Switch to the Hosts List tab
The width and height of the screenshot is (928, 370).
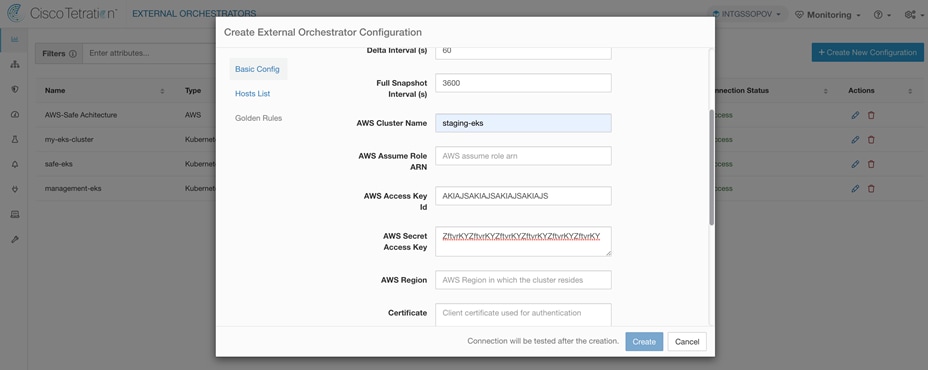pyautogui.click(x=252, y=94)
